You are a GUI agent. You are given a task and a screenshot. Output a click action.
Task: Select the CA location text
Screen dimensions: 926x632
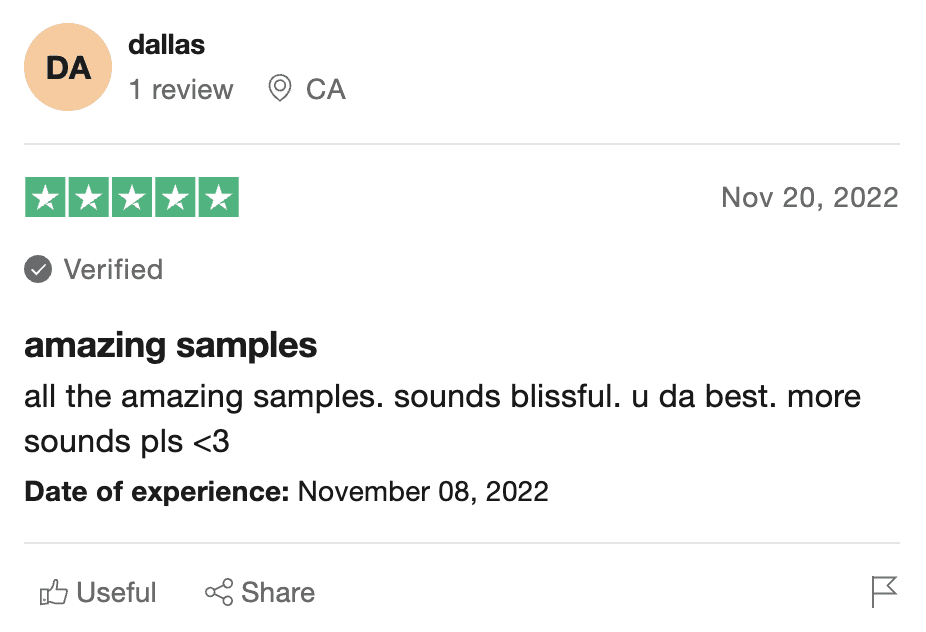[x=325, y=90]
